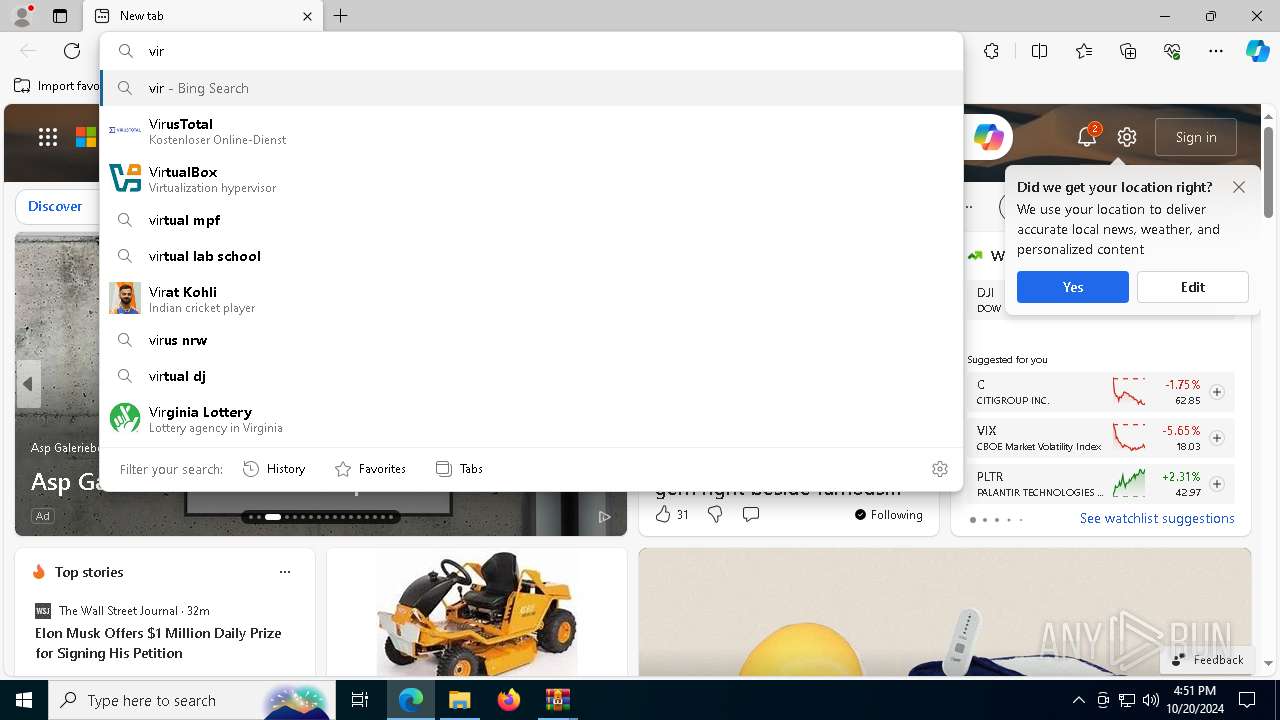
Task: Click the Microsoft logo on page
Action: (87, 138)
